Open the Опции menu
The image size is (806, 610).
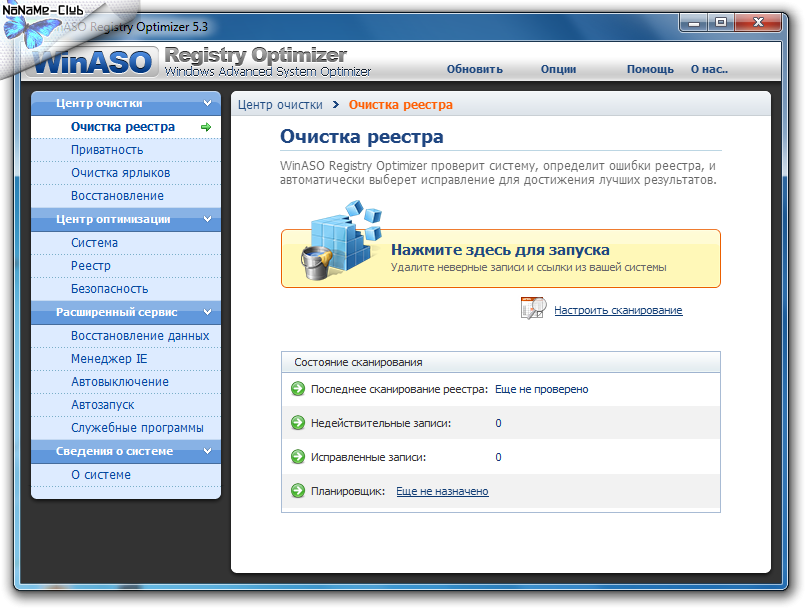[x=558, y=69]
